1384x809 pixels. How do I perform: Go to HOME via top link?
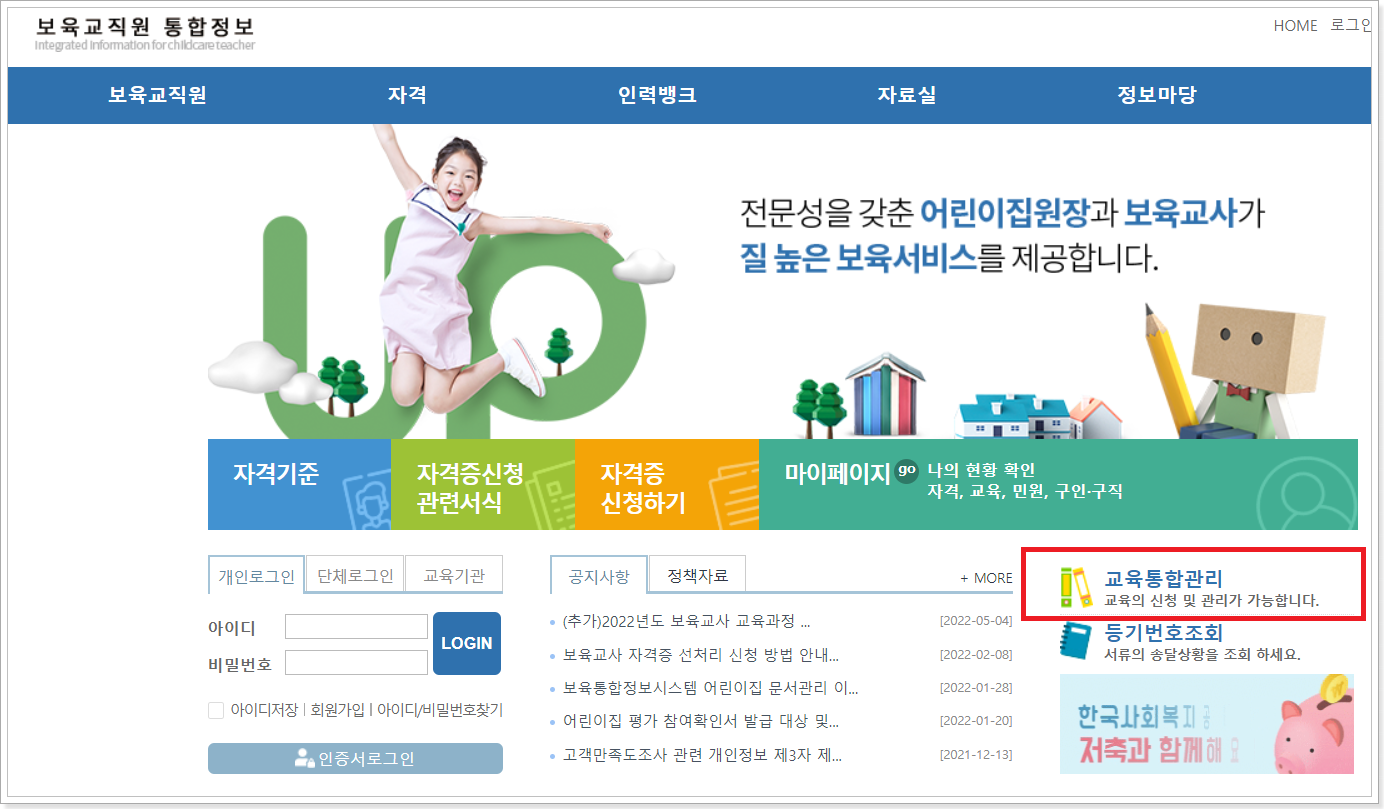(1295, 25)
